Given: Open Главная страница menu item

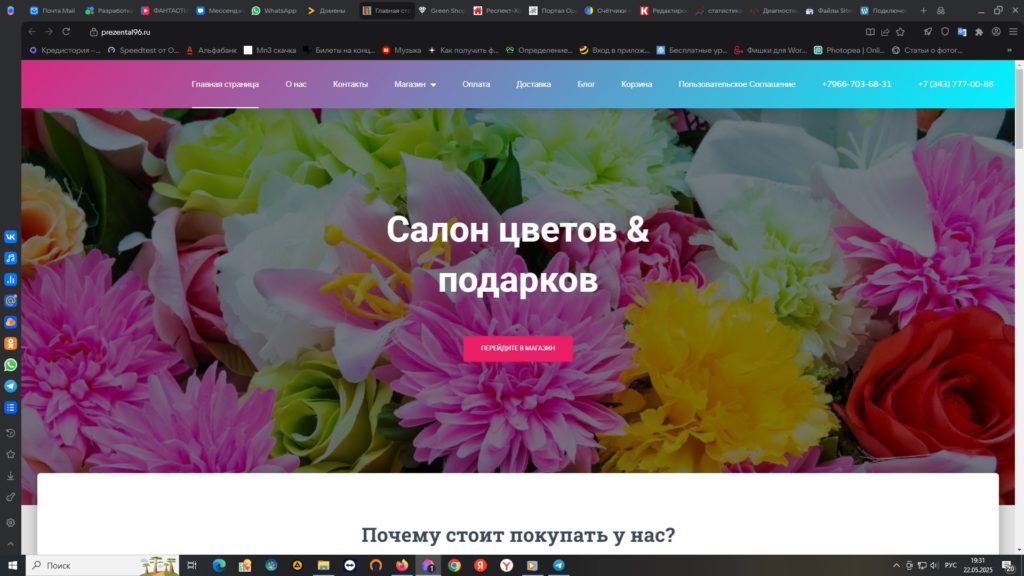Looking at the screenshot, I should pyautogui.click(x=225, y=84).
